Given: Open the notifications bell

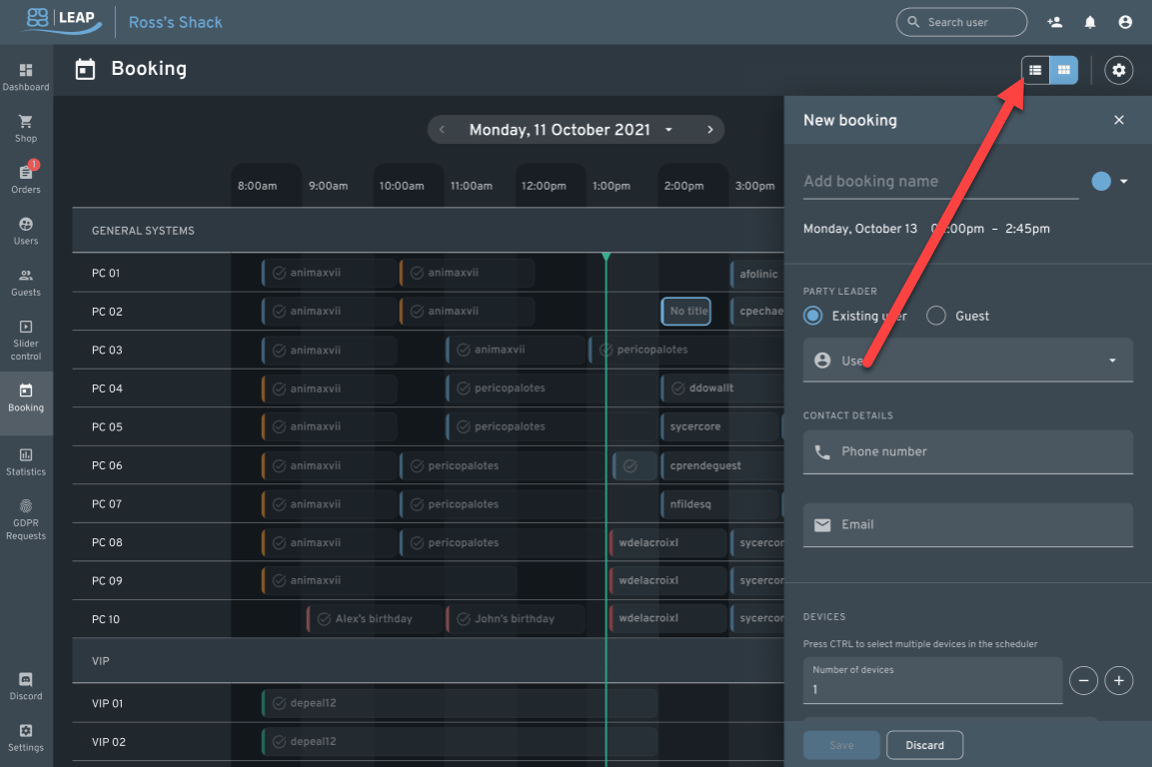Looking at the screenshot, I should [x=1090, y=21].
